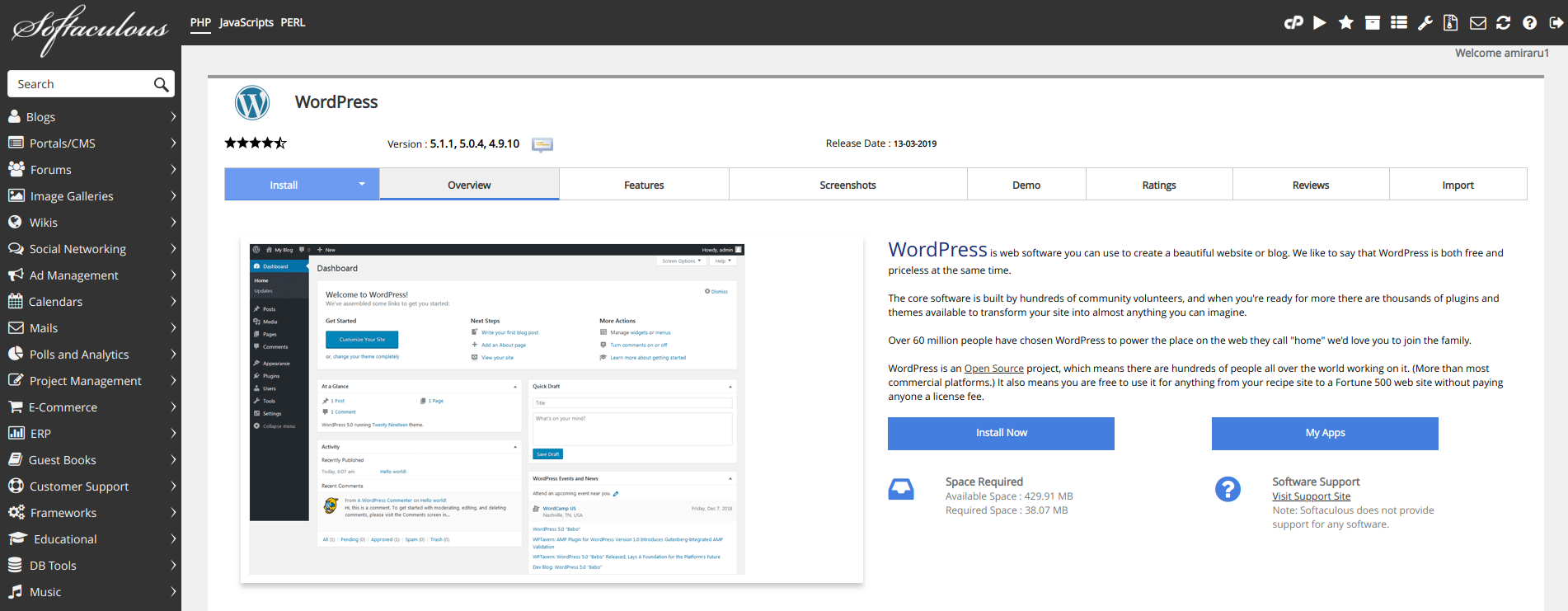1568x611 pixels.
Task: Switch to the Overview tab
Action: coord(469,185)
